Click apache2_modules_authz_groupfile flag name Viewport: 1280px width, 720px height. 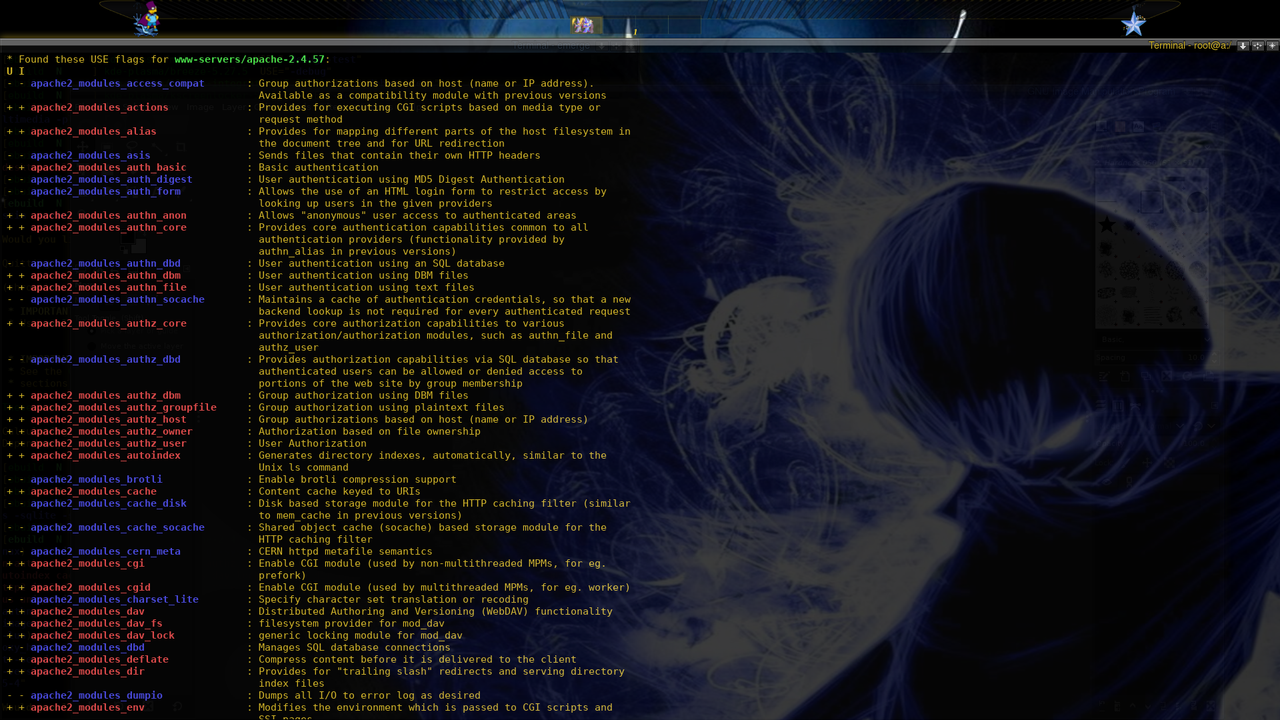(123, 408)
